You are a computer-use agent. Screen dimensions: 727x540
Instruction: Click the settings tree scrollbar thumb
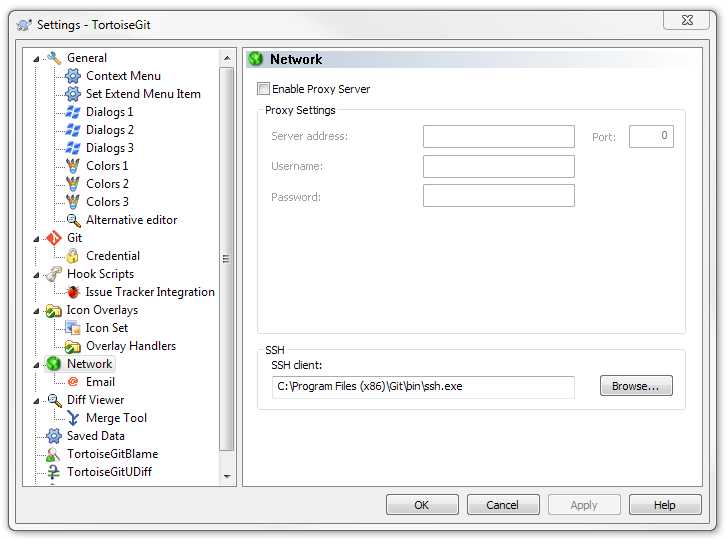[x=226, y=259]
